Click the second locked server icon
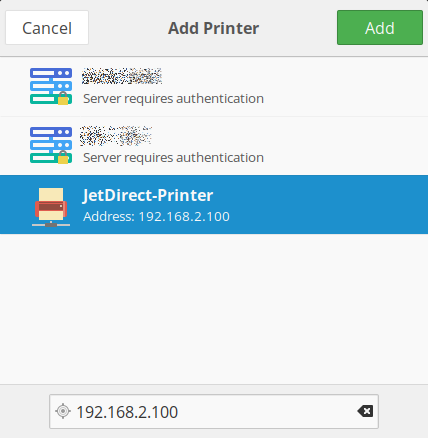428x438 pixels. [x=51, y=145]
